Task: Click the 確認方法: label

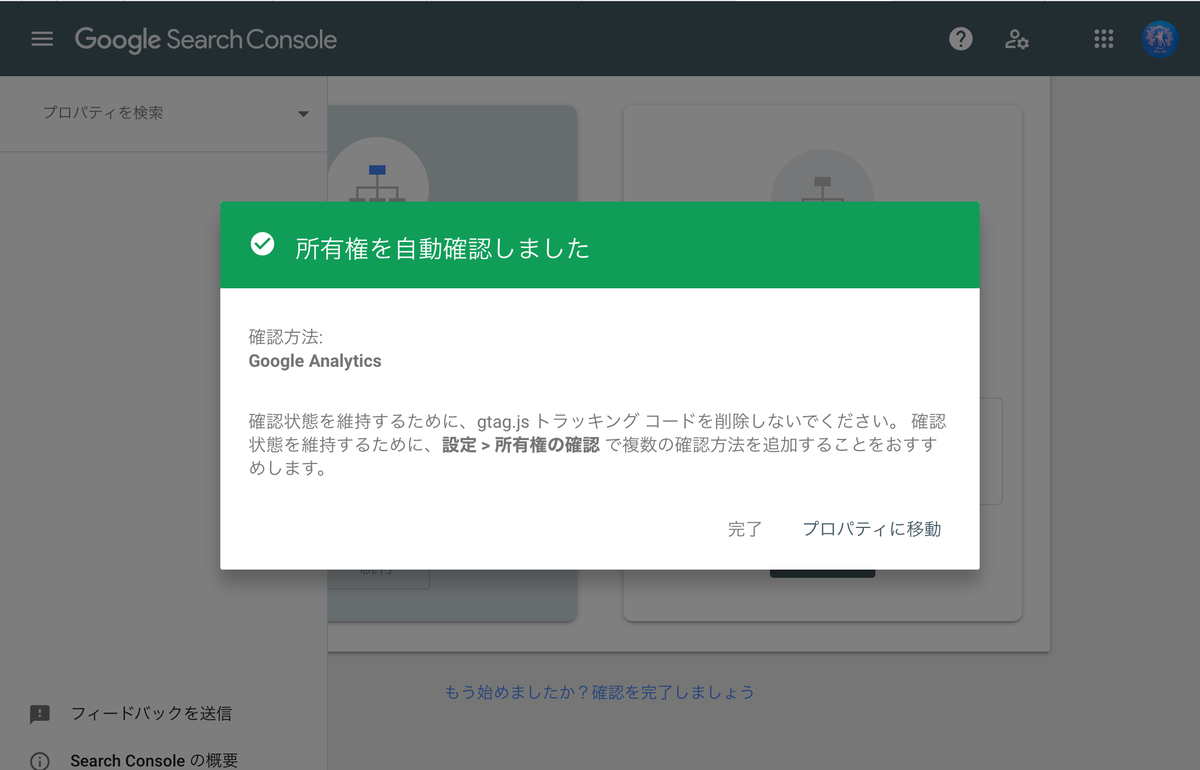Action: pos(286,338)
